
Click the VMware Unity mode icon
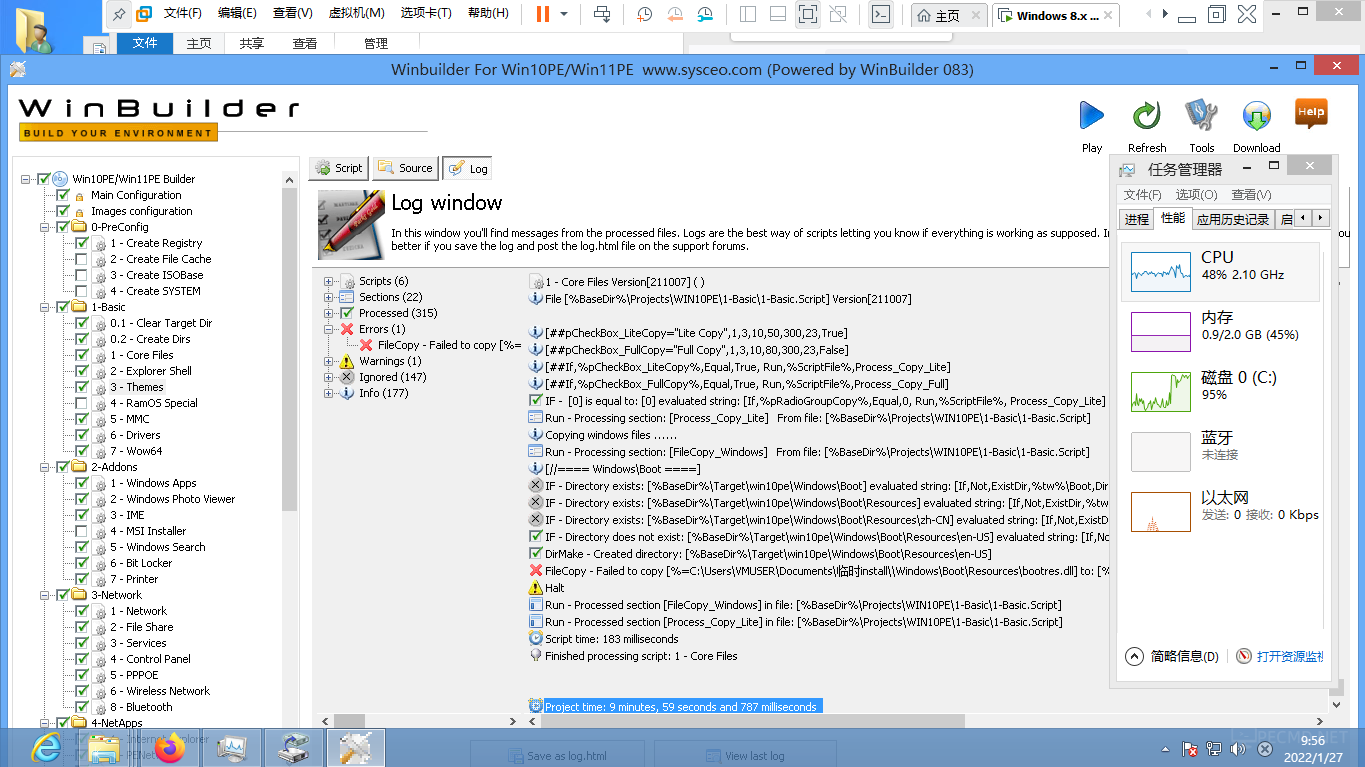pyautogui.click(x=838, y=14)
